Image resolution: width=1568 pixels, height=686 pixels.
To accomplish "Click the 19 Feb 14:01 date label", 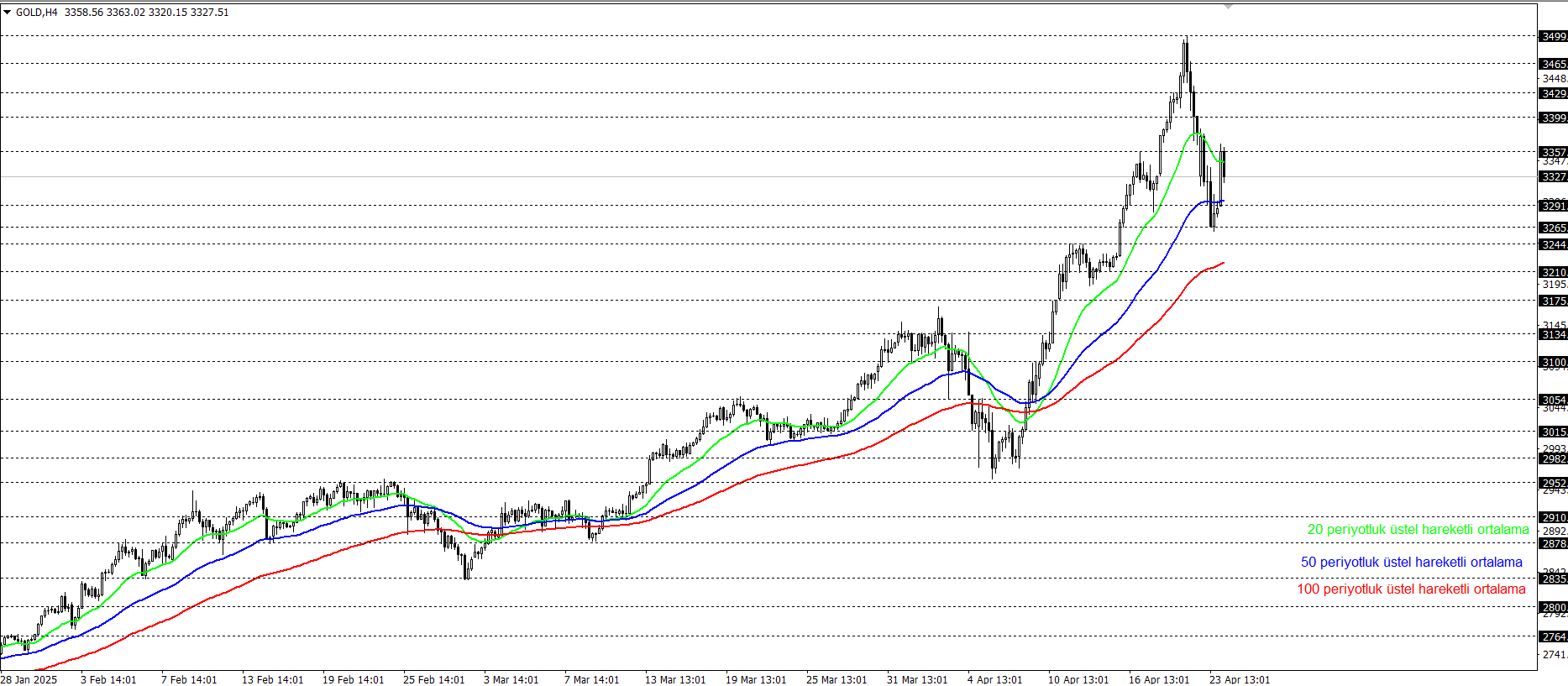I will coord(353,679).
